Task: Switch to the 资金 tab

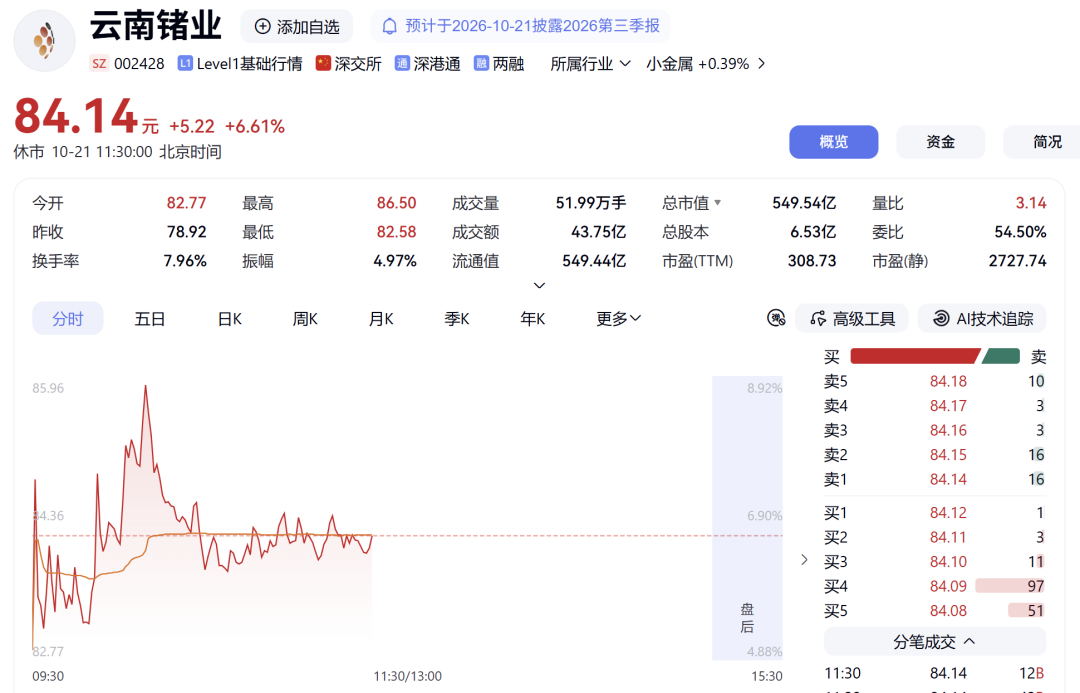Action: pos(940,142)
